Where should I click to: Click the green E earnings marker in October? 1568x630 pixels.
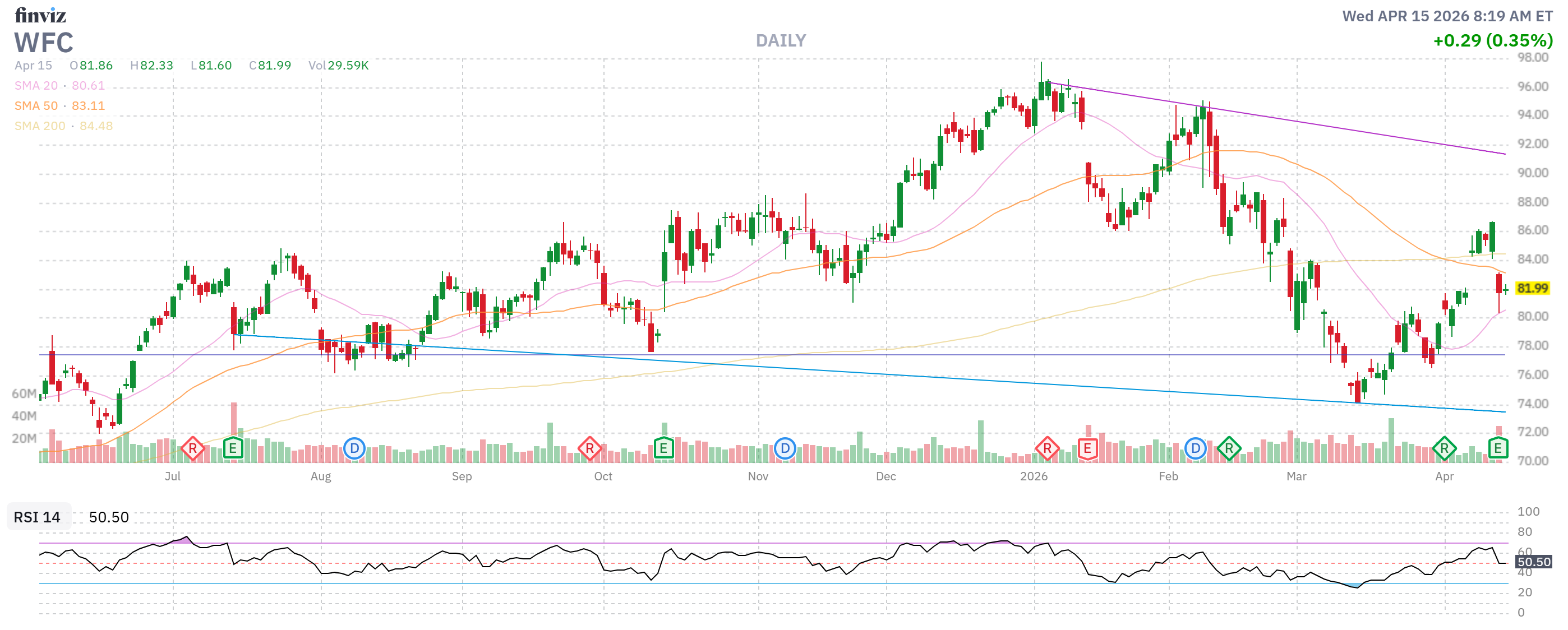(x=663, y=449)
